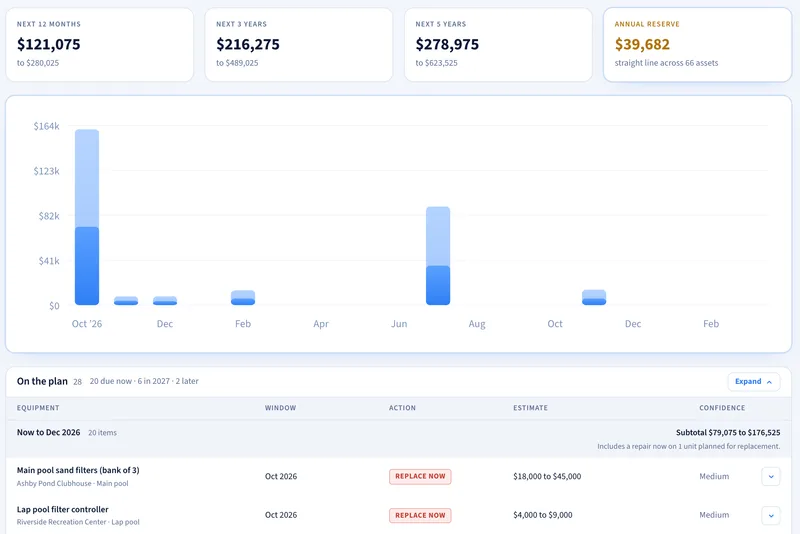
Task: Open Main pool sand filters equipment name
Action: (78, 470)
